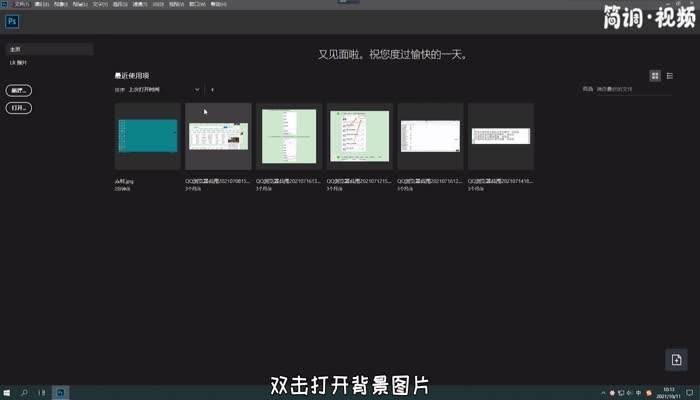Click the 打开 (Open) button
Image resolution: width=700 pixels, height=400 pixels.
pos(19,107)
